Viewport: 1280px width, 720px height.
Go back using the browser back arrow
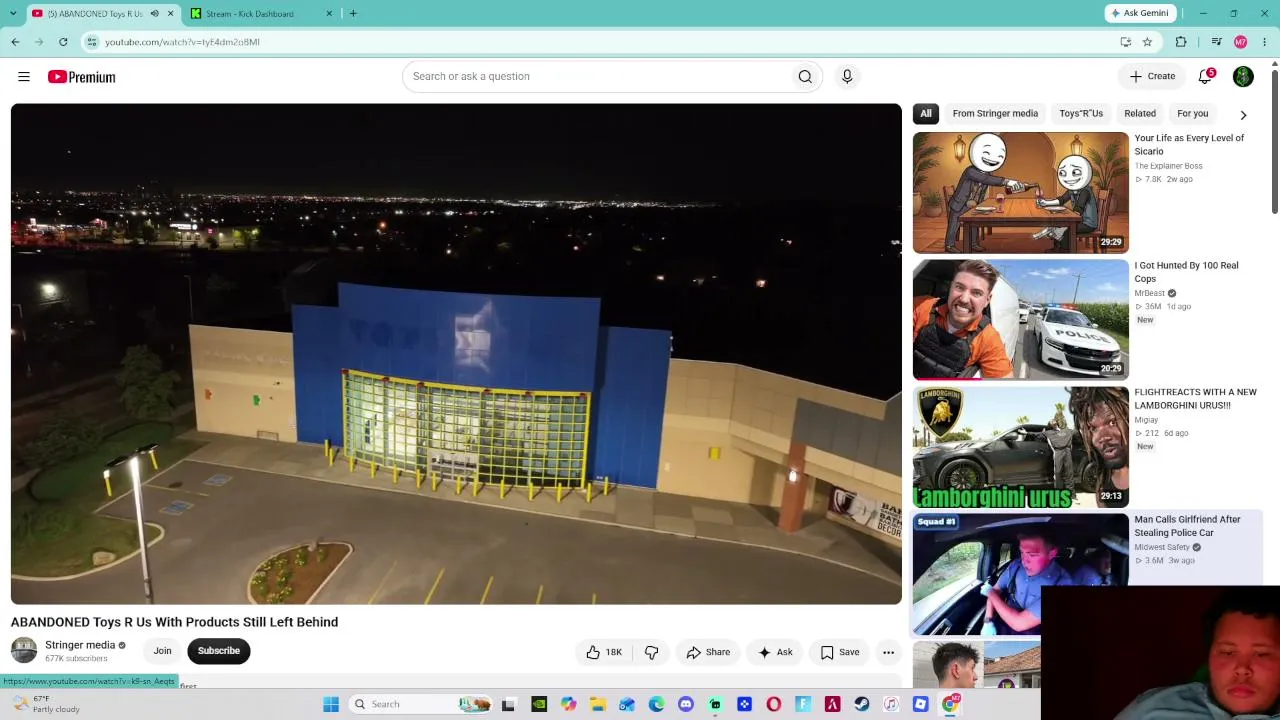point(15,42)
